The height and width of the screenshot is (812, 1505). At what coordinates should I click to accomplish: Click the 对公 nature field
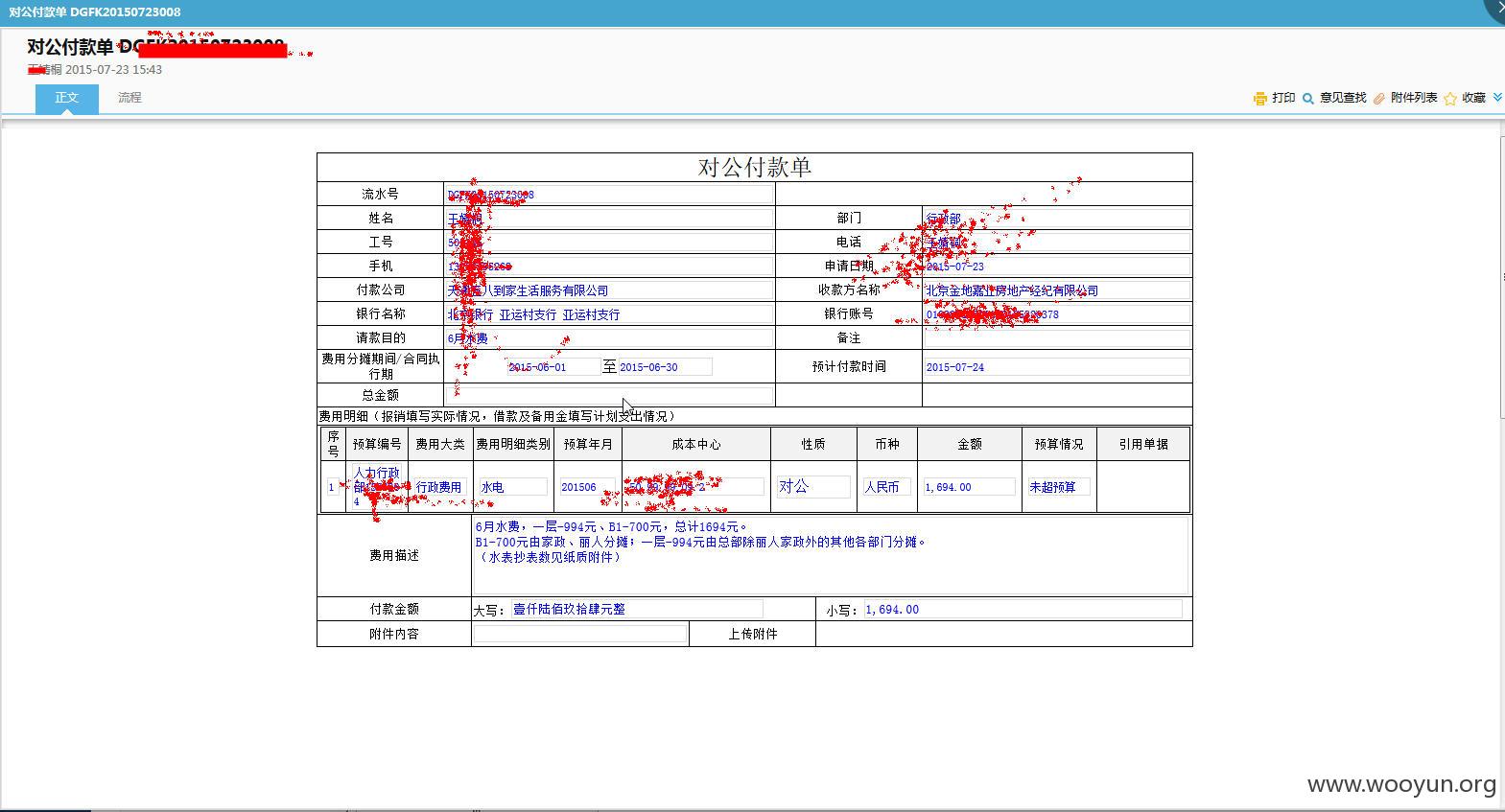(x=813, y=487)
